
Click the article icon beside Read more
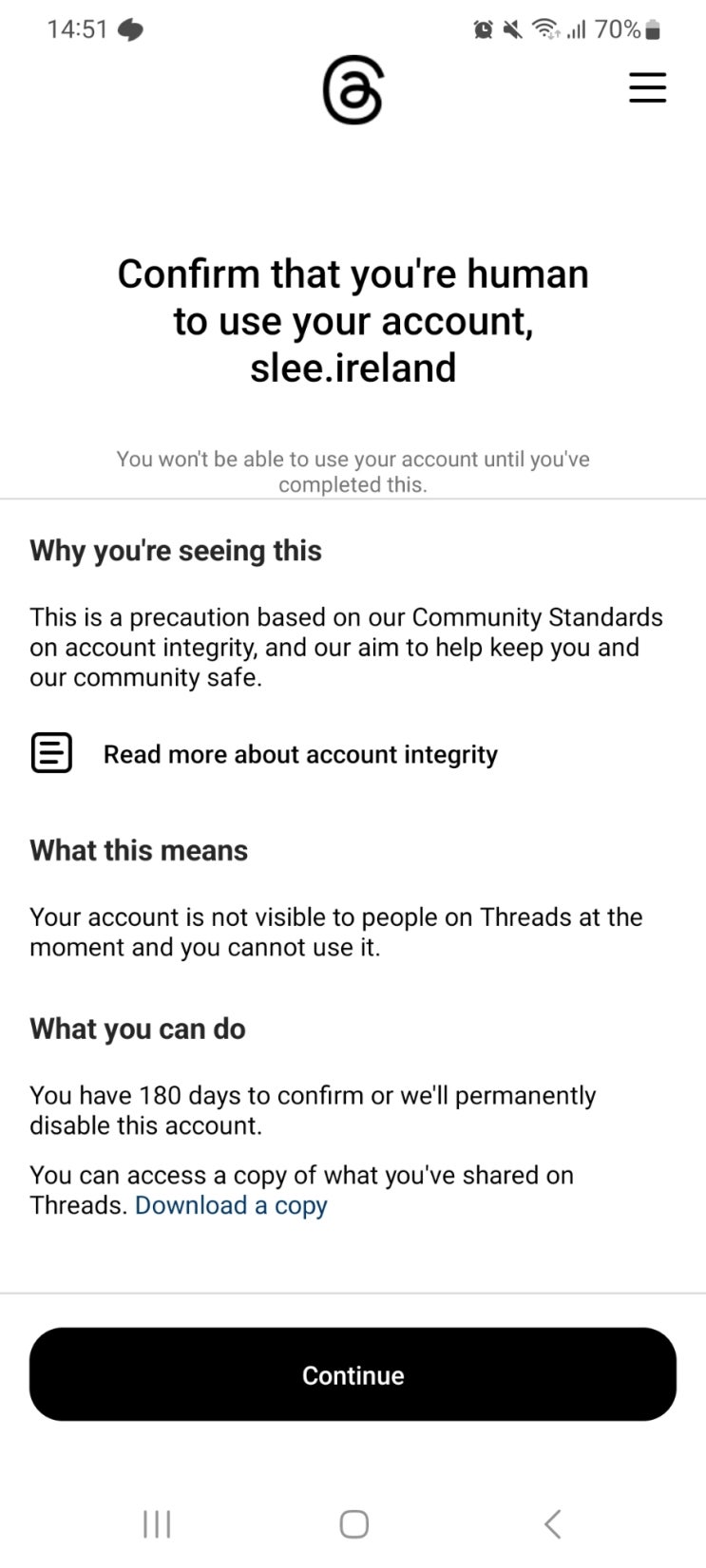[51, 754]
